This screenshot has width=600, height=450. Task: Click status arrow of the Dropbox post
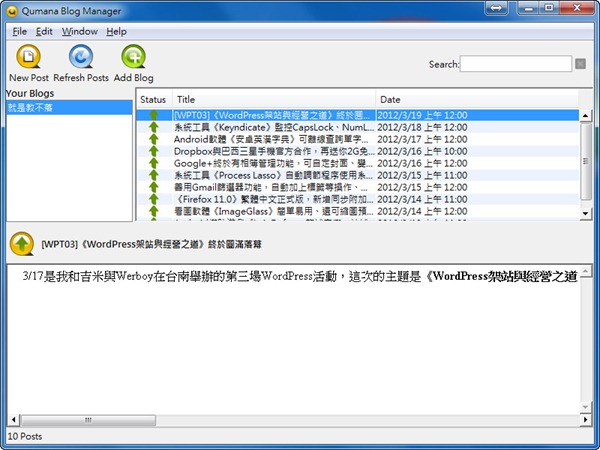154,151
